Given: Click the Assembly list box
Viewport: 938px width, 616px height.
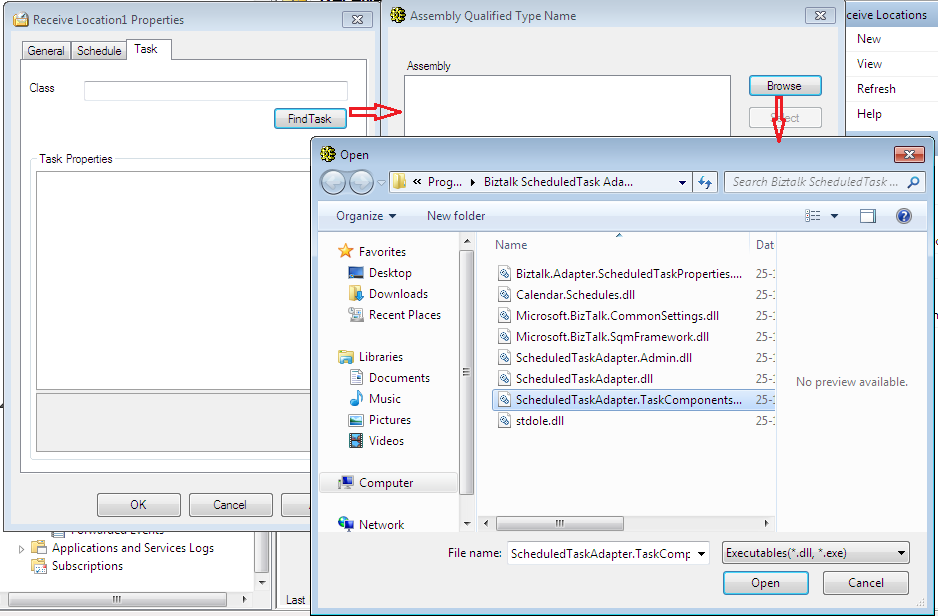Looking at the screenshot, I should pyautogui.click(x=567, y=106).
